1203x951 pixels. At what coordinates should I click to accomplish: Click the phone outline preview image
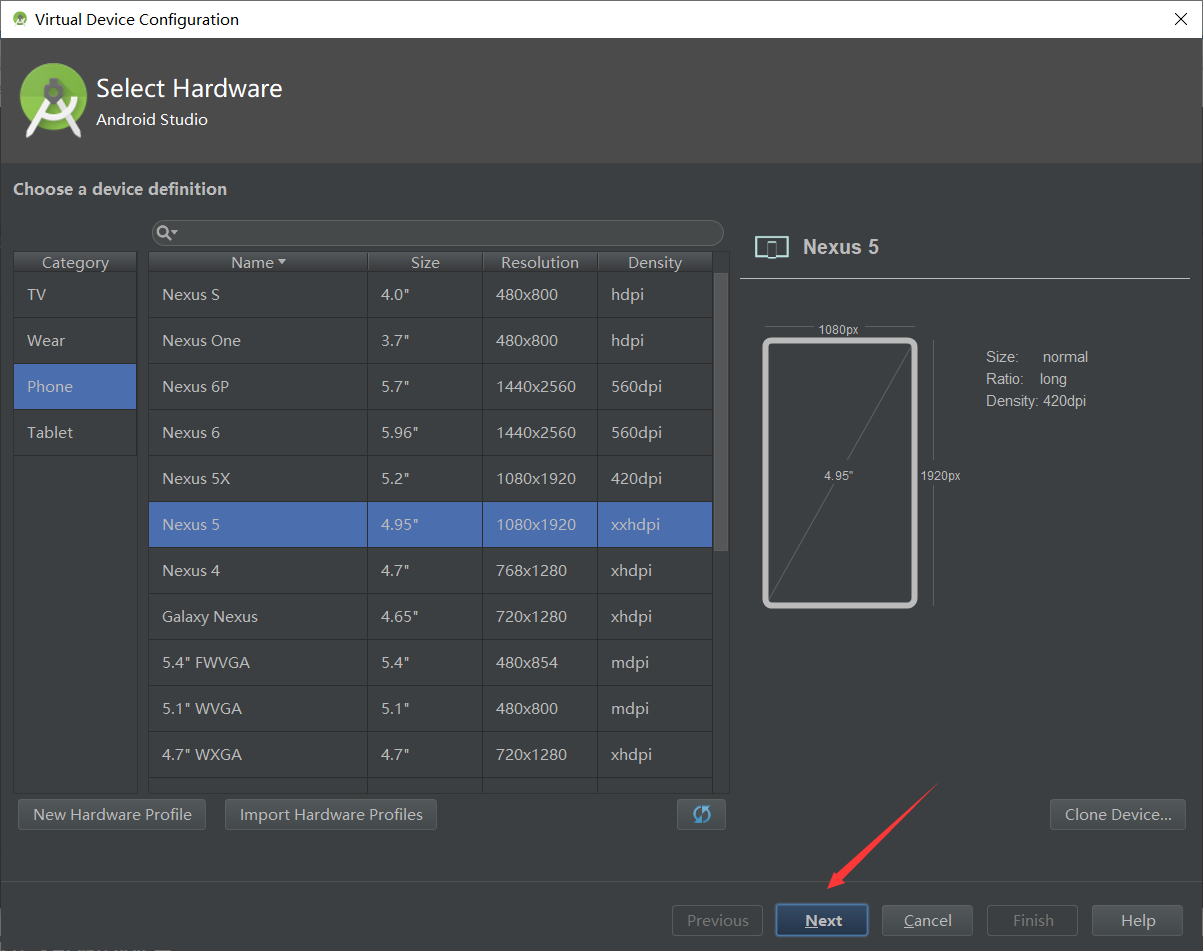(840, 472)
